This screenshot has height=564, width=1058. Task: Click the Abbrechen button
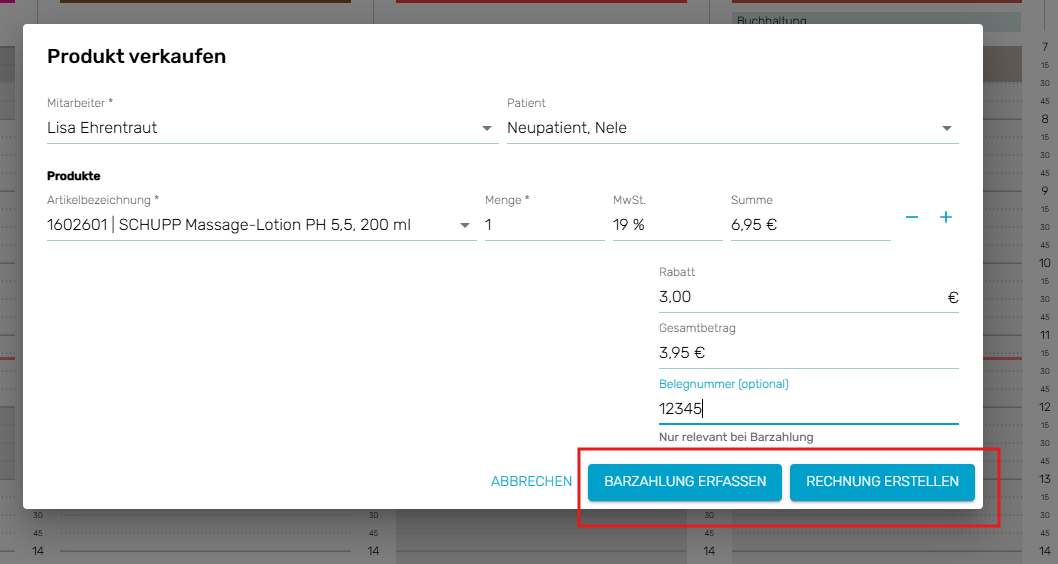[531, 482]
